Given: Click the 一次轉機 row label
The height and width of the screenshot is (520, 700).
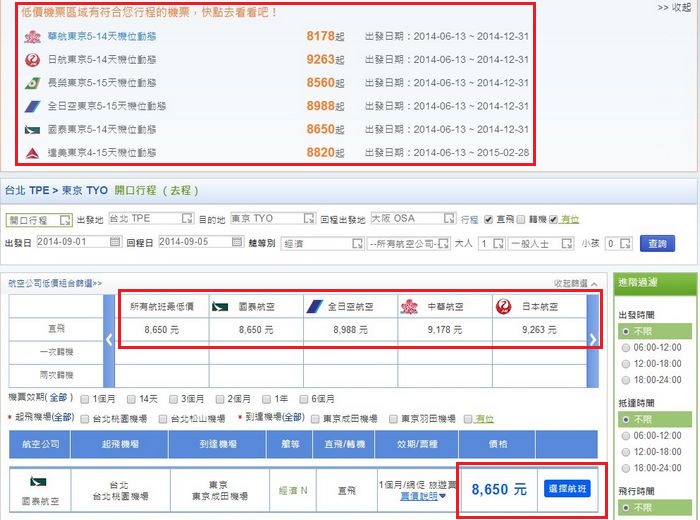Looking at the screenshot, I should (x=56, y=352).
